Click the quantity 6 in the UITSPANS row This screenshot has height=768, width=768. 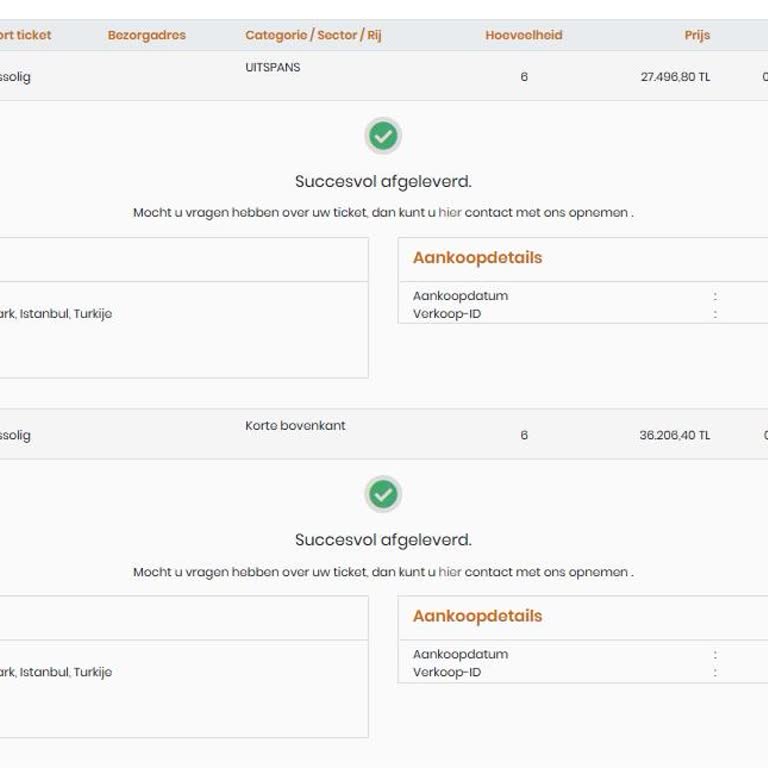pyautogui.click(x=524, y=77)
